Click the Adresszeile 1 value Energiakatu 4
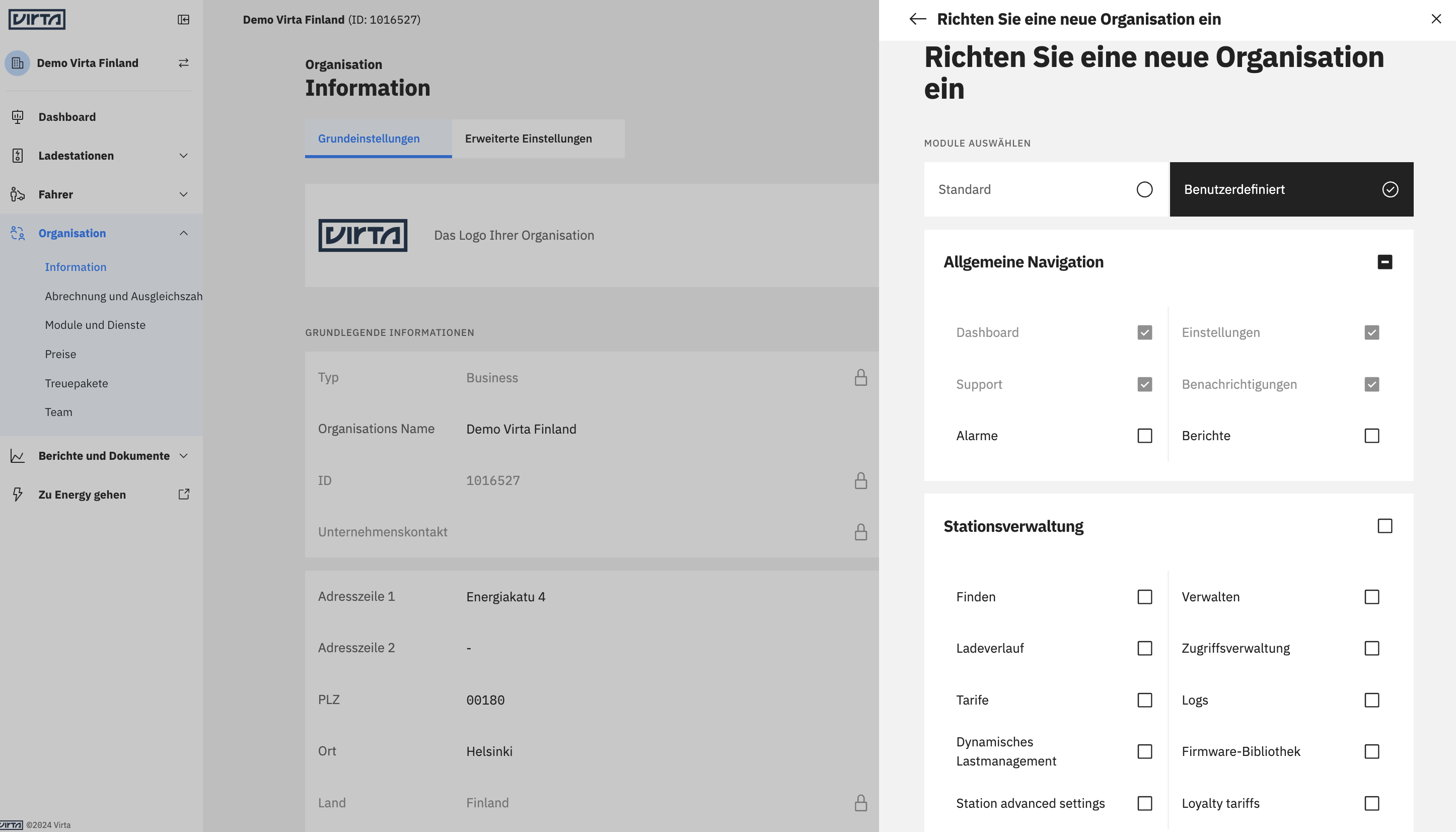The width and height of the screenshot is (1456, 832). click(505, 597)
